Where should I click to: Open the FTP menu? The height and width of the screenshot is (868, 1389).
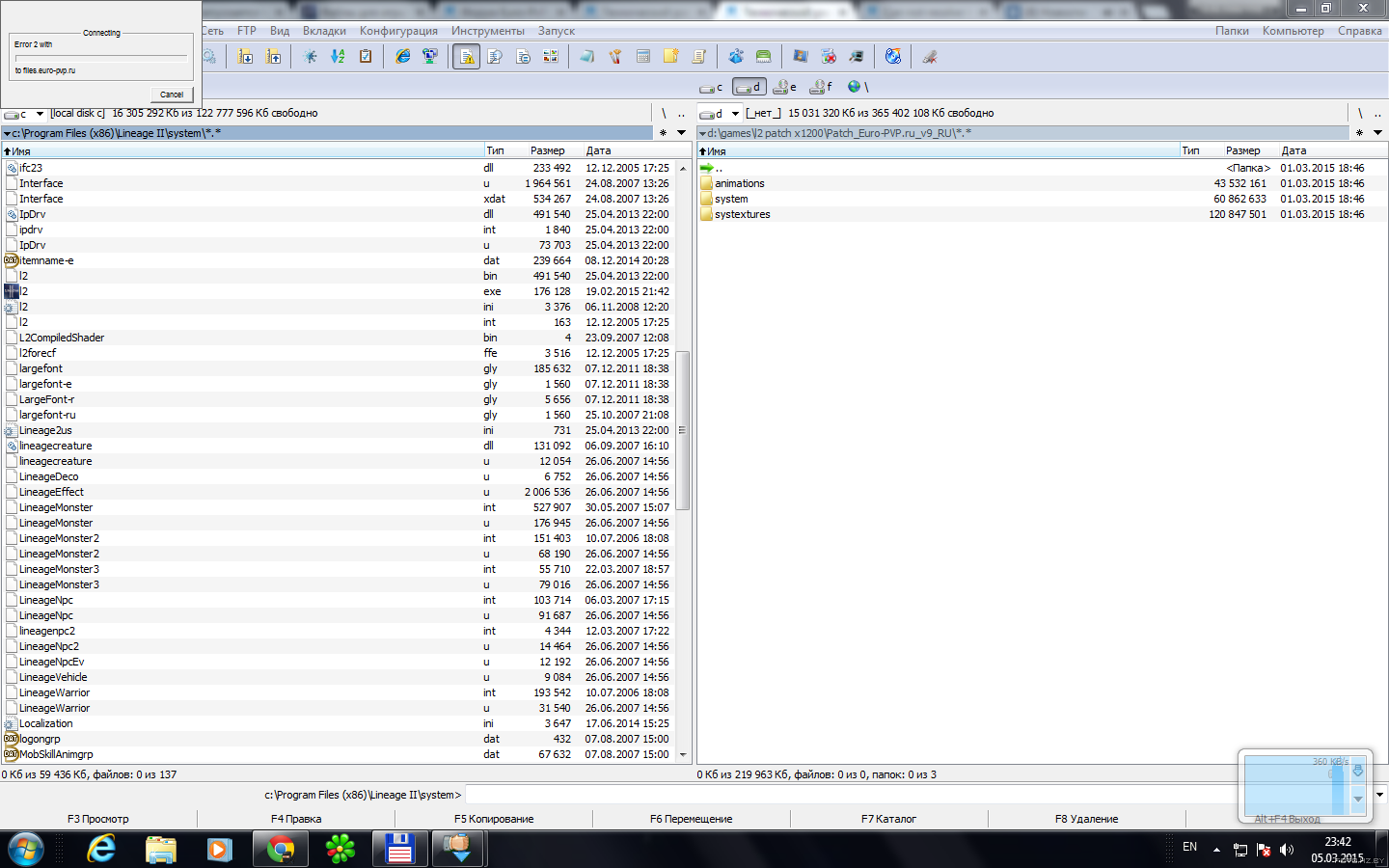(247, 31)
